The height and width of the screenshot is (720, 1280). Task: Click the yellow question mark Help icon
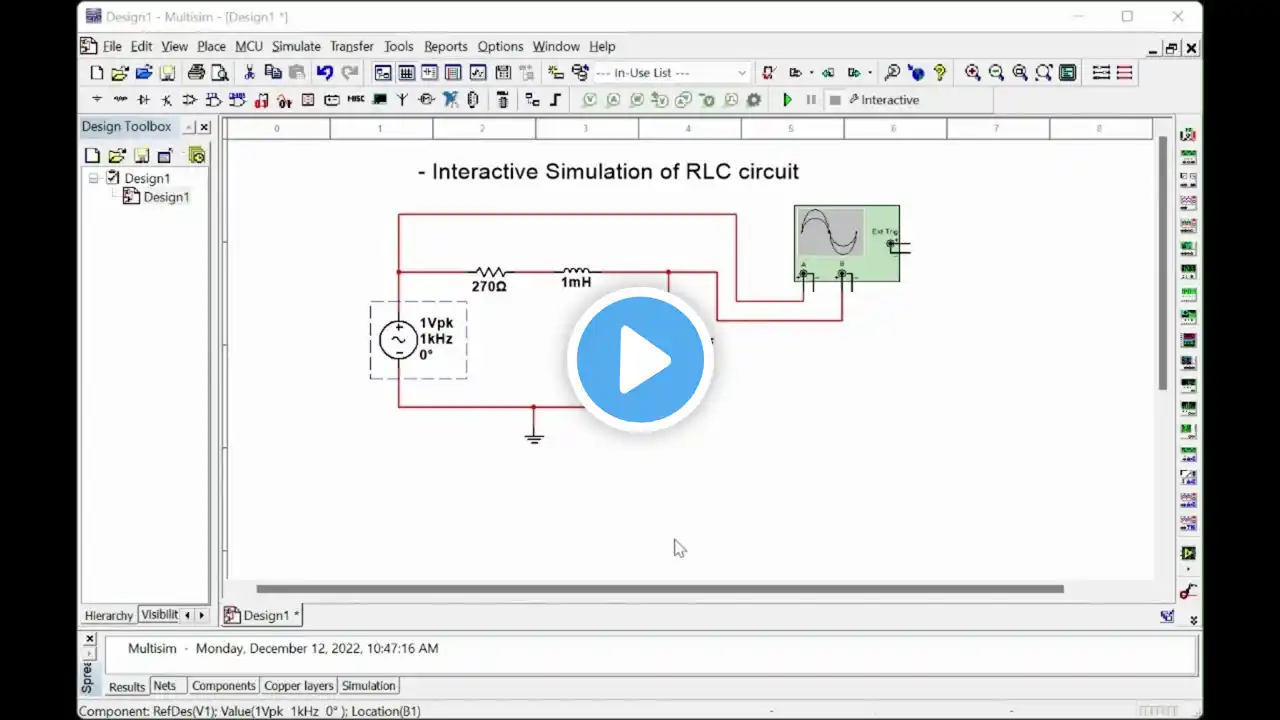[940, 73]
